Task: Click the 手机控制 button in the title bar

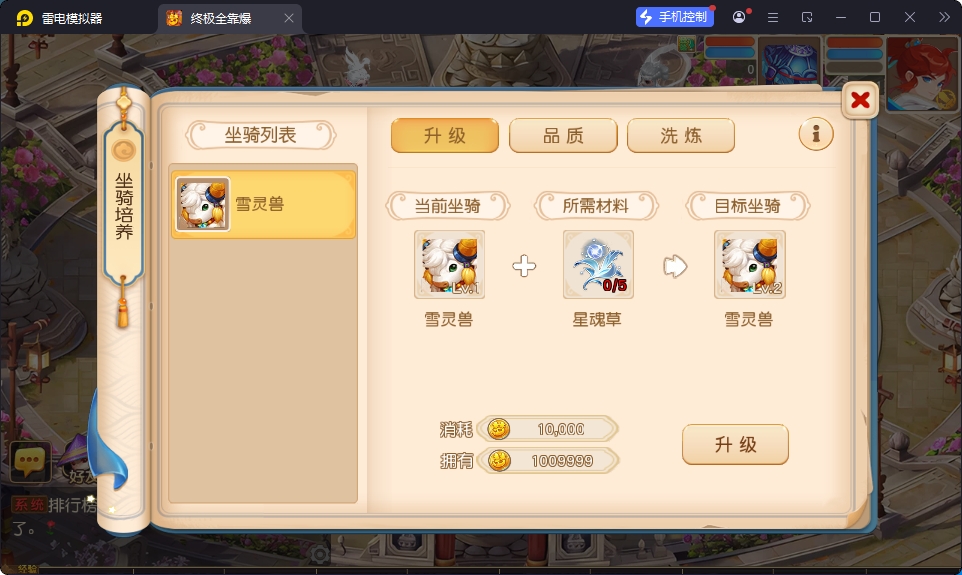Action: click(x=675, y=17)
